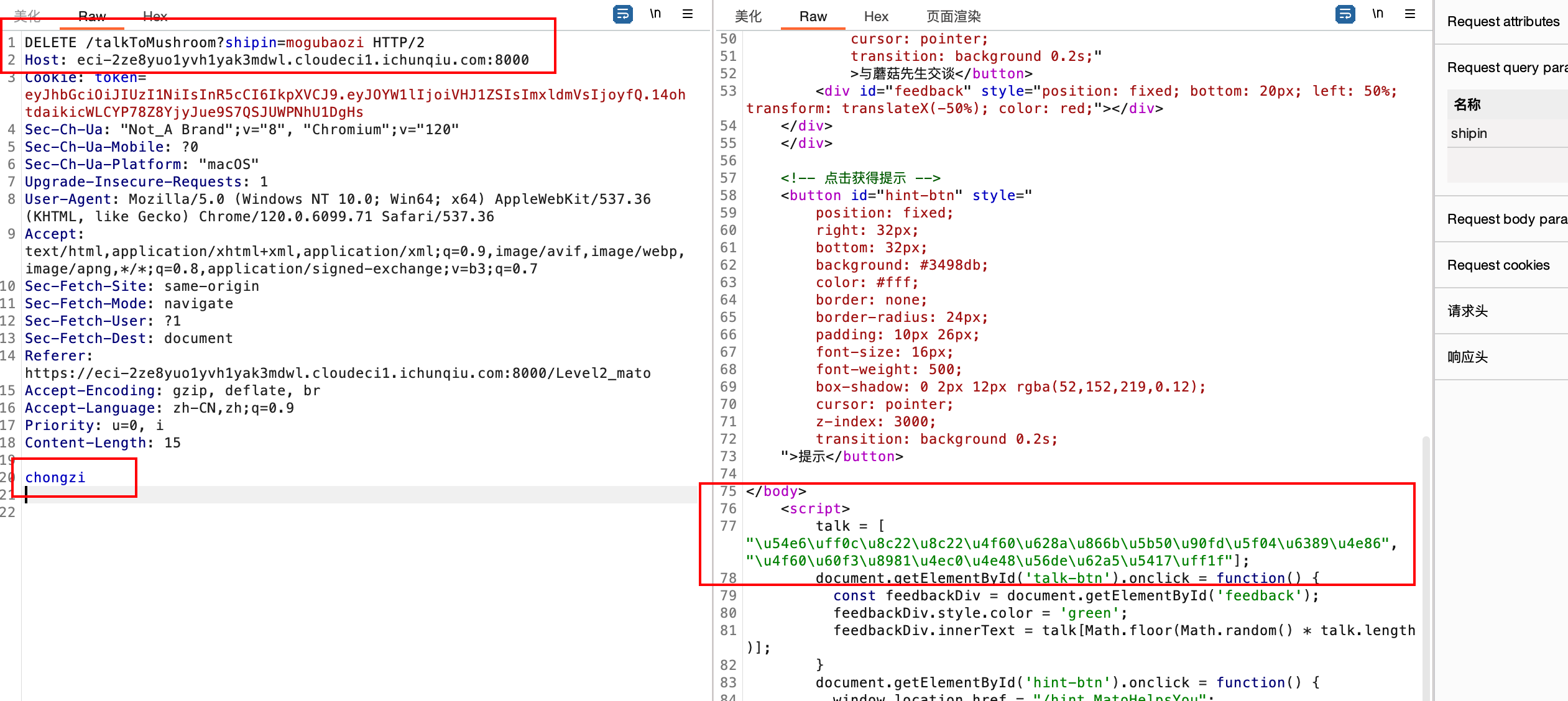Select Raw tab in response pane
Image resolution: width=1568 pixels, height=701 pixels.
click(813, 16)
